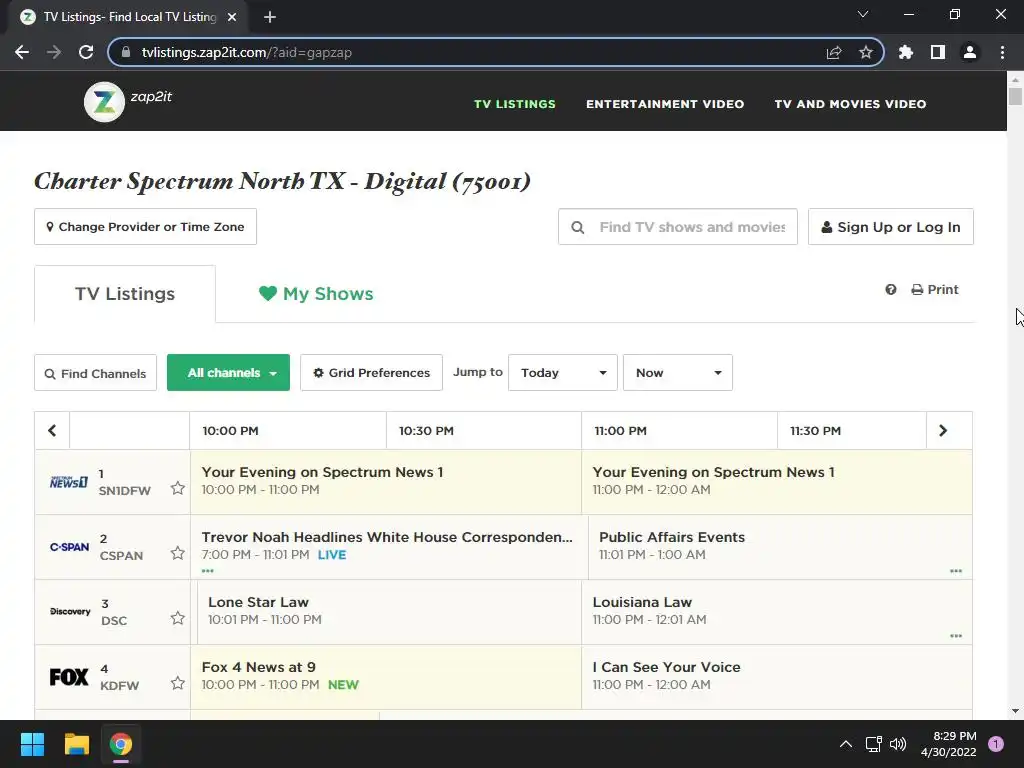Click Change Provider or Time Zone
Screen dimensions: 1024x768
point(145,227)
